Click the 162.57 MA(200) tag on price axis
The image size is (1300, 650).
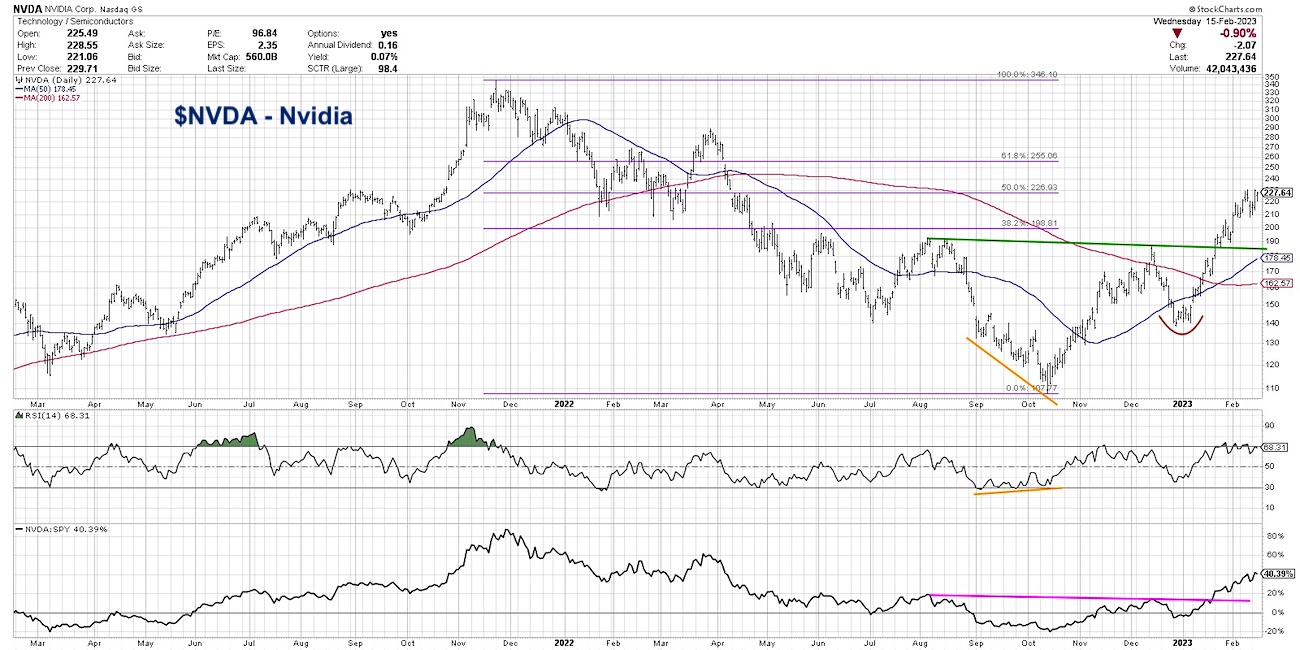click(1277, 283)
